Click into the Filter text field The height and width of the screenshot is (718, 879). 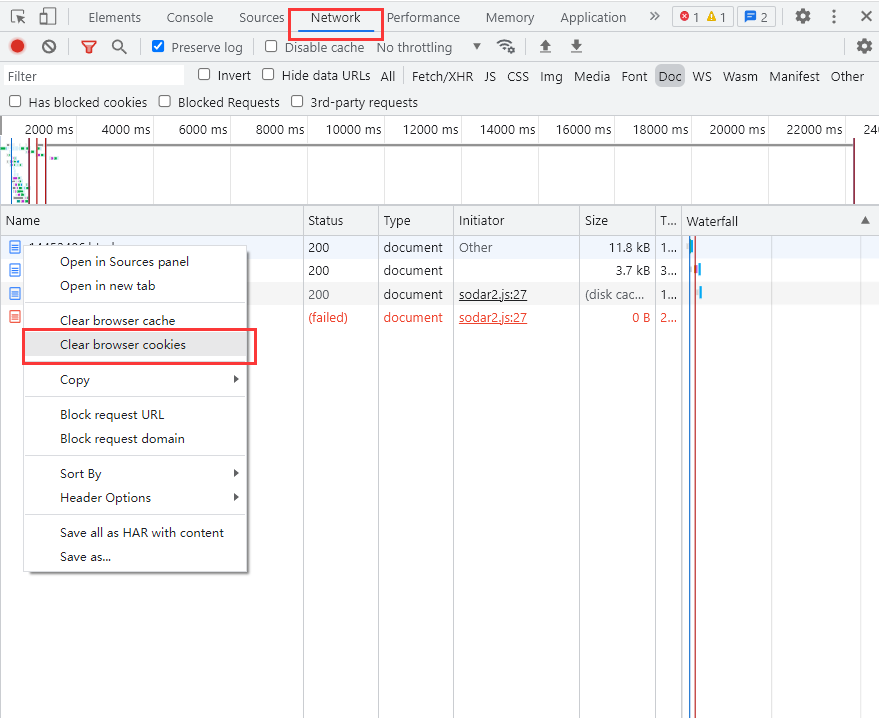pos(94,76)
